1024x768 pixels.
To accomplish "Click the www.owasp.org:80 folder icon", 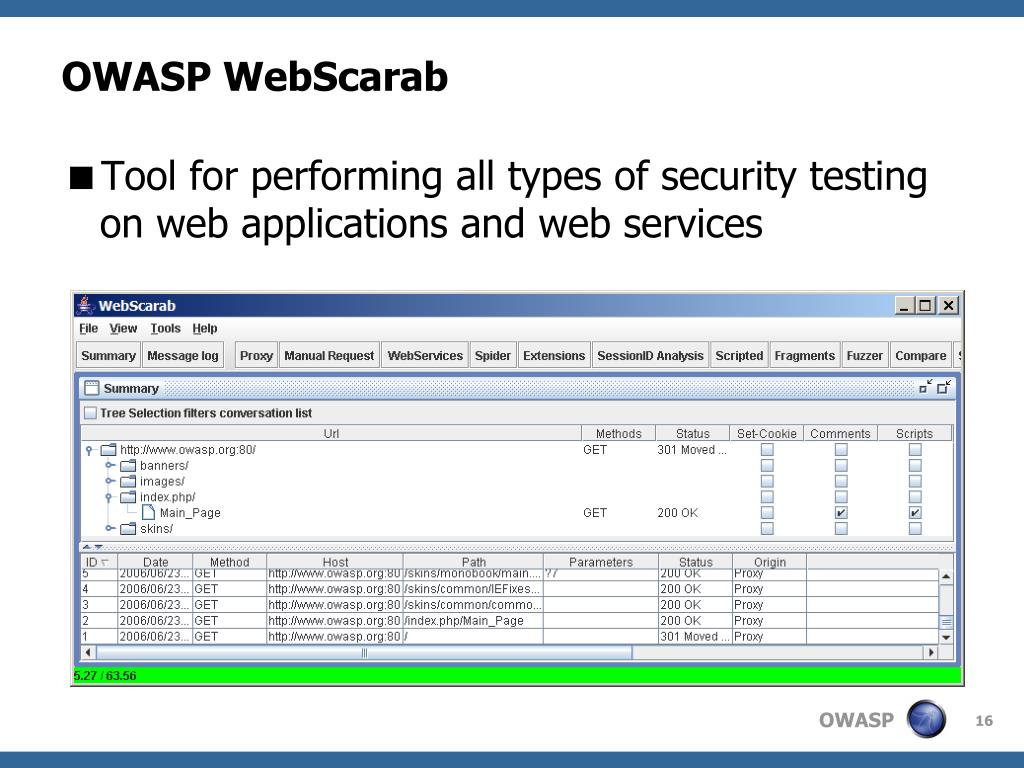I will point(108,449).
